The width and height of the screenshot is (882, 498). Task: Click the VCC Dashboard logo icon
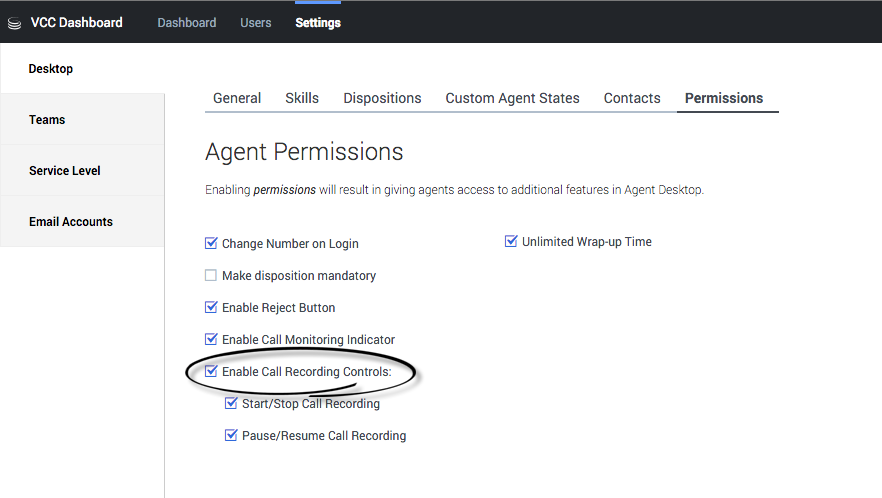coord(14,23)
